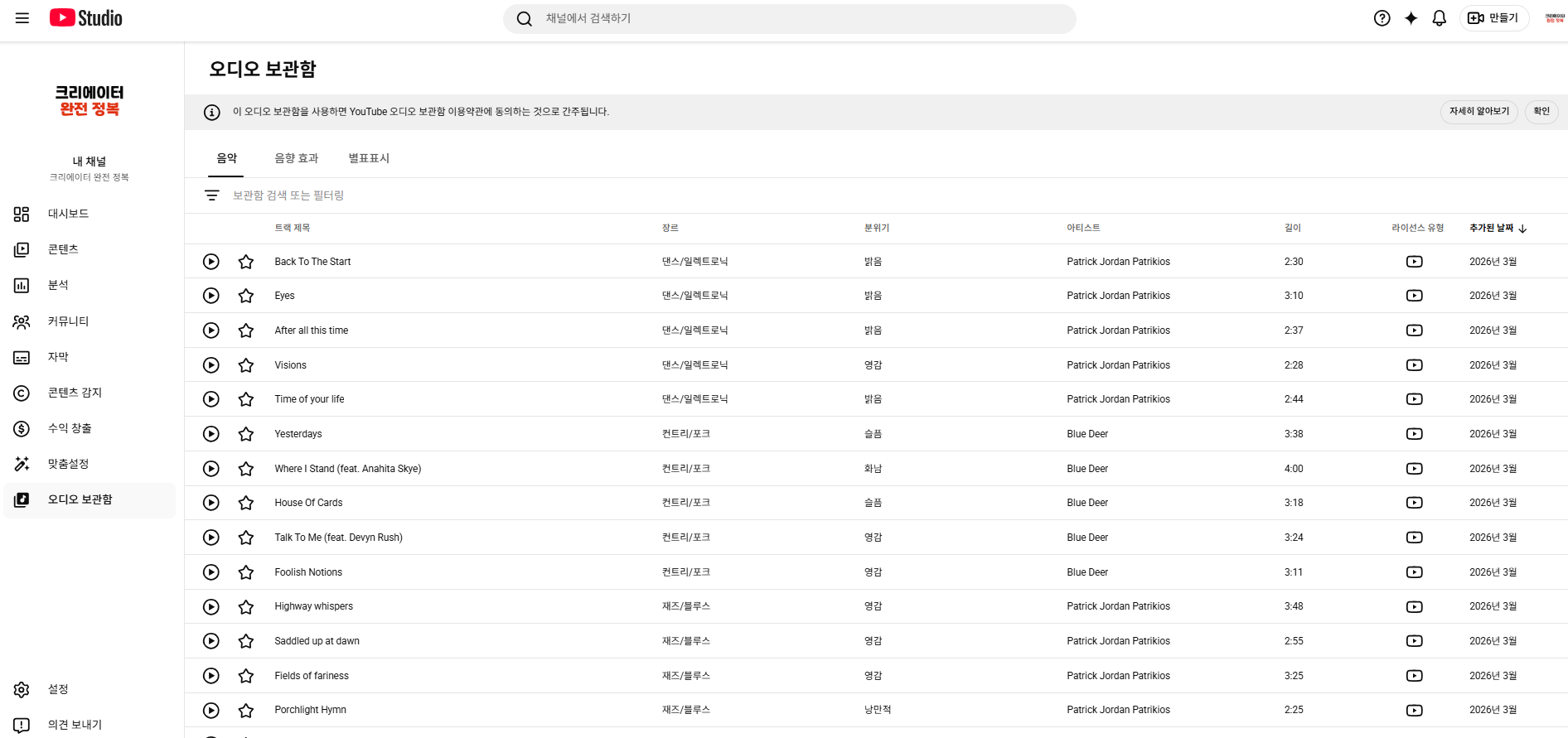Star the track Eyes as favorite
The image size is (1568, 738).
(x=246, y=296)
